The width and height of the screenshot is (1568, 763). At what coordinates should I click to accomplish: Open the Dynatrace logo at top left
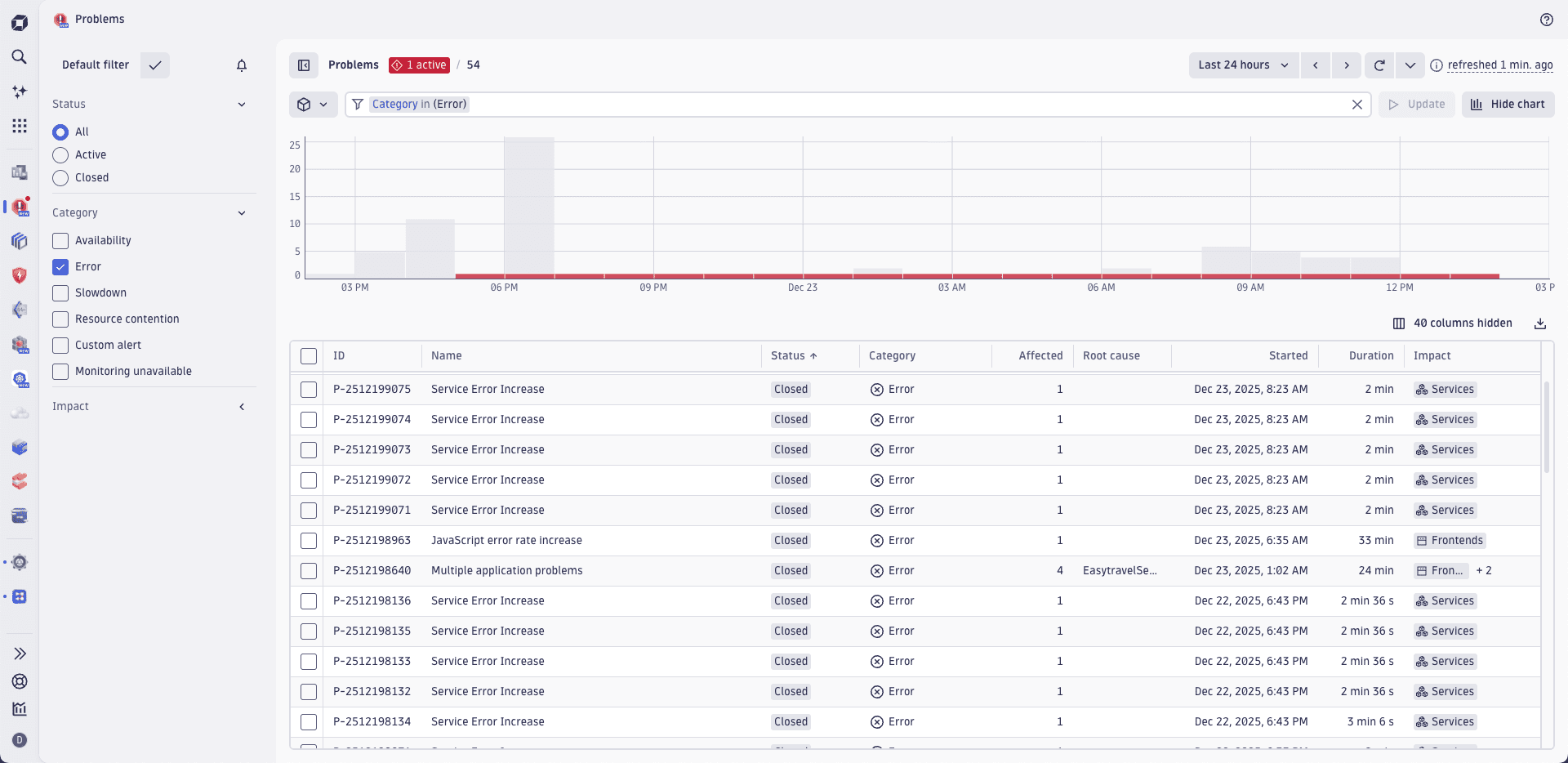tap(20, 22)
